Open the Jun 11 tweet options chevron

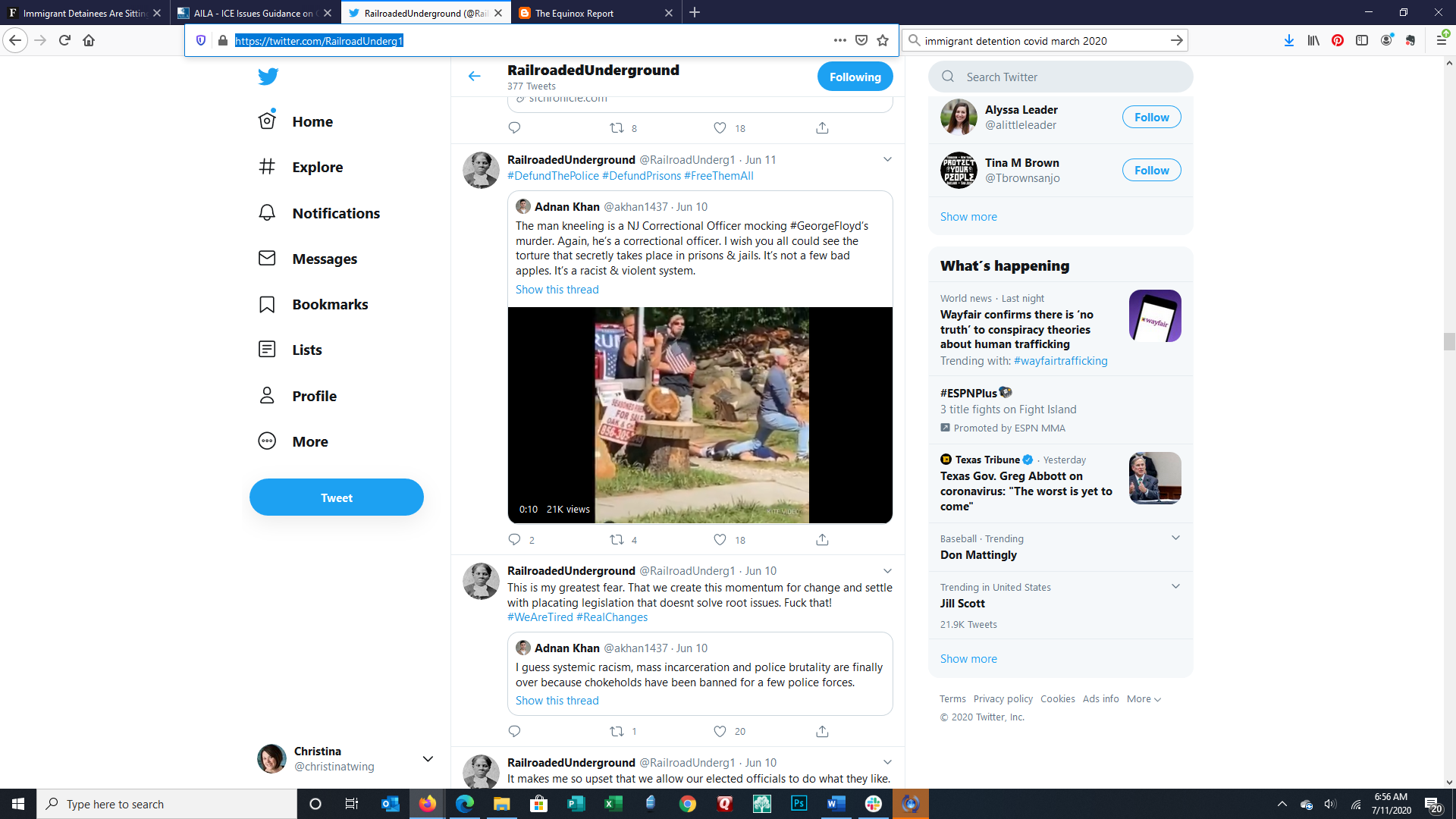pos(887,159)
